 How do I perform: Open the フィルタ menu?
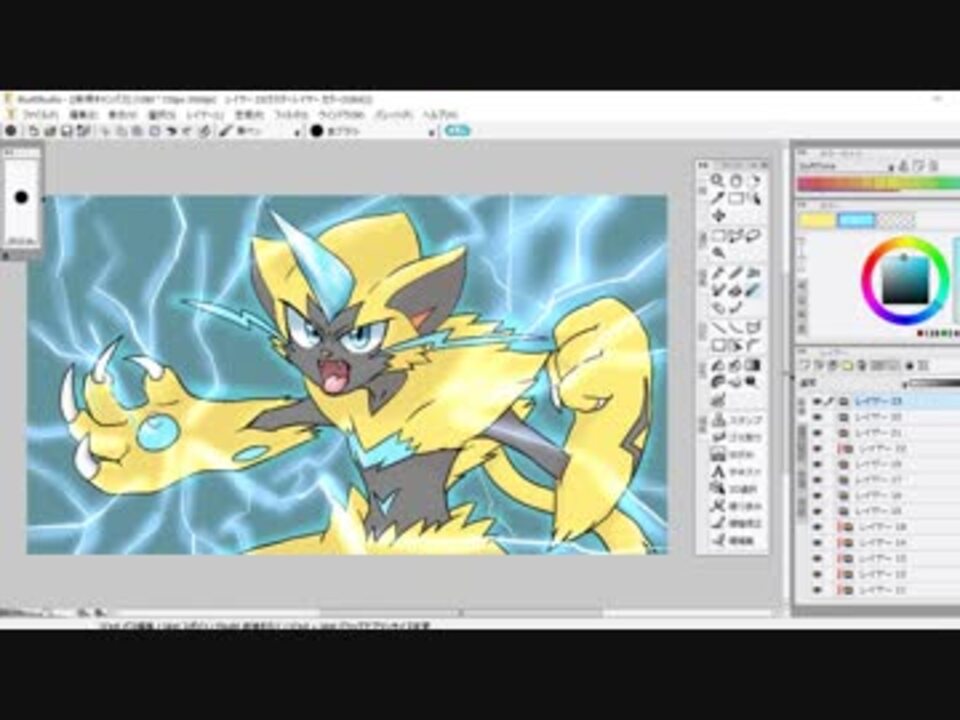[x=290, y=114]
